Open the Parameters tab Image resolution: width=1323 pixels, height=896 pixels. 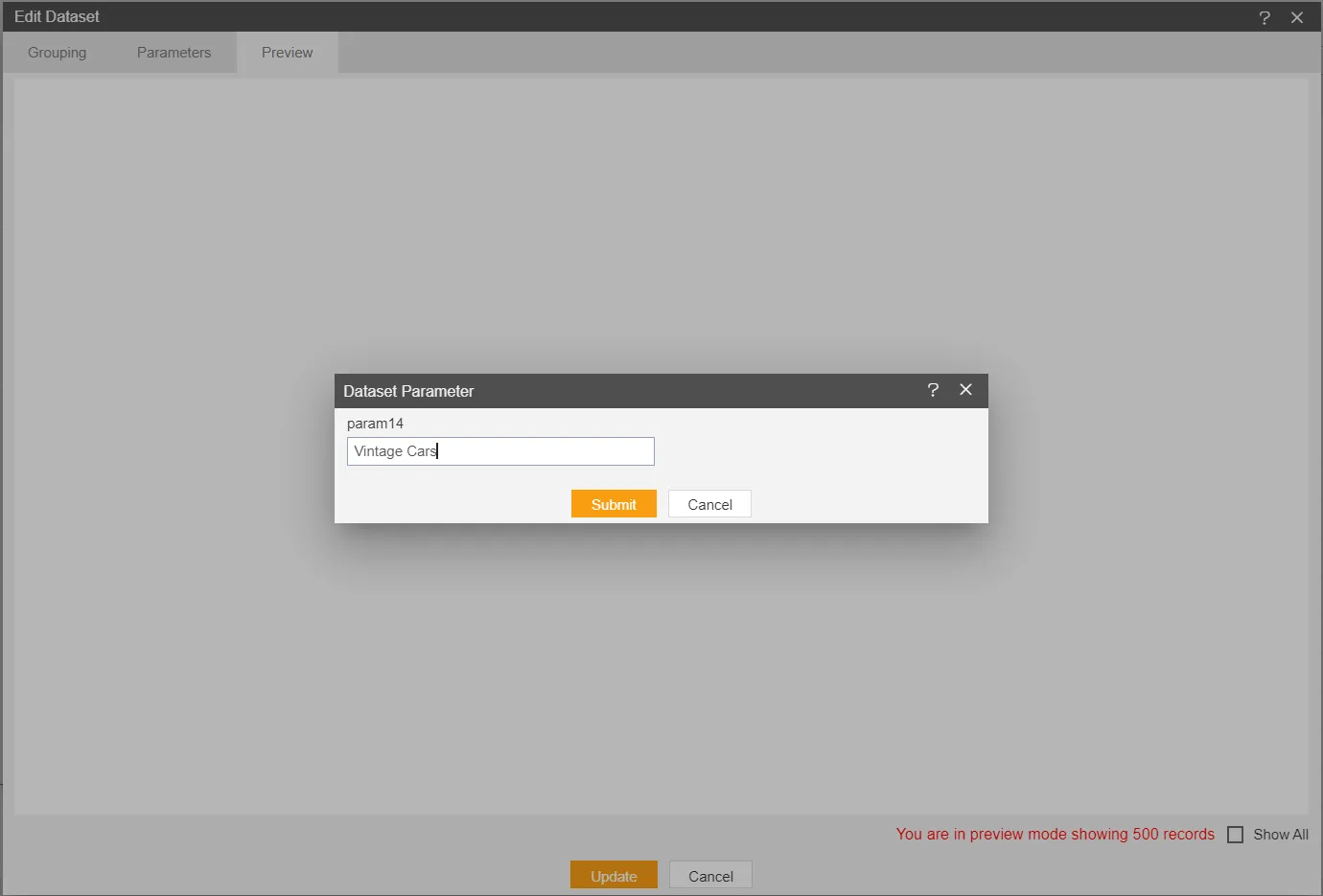click(x=174, y=53)
